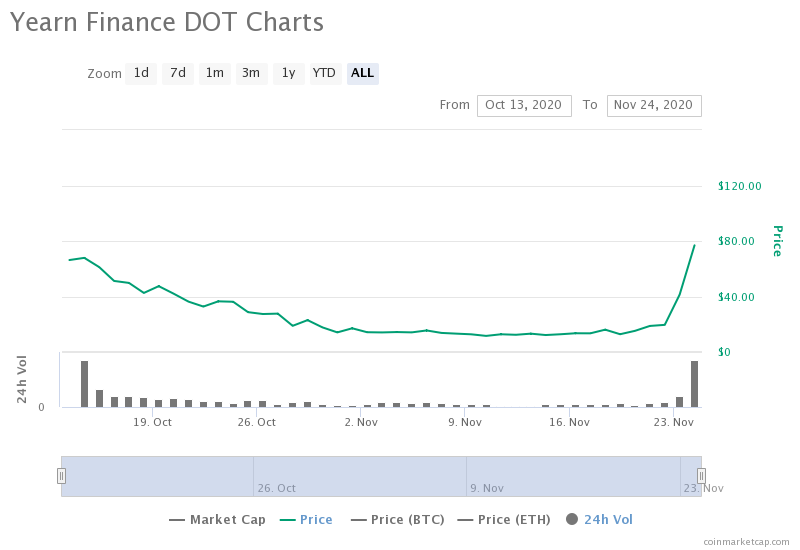
Task: Click the tallest volume bar on the right
Action: (694, 384)
